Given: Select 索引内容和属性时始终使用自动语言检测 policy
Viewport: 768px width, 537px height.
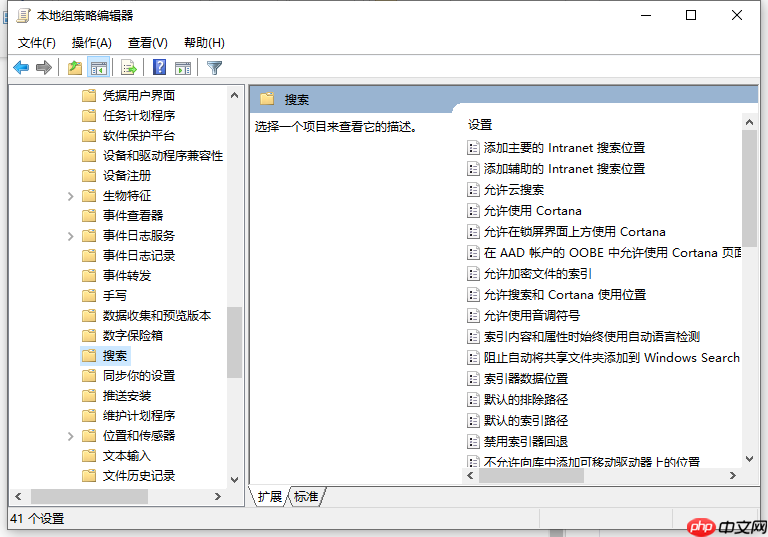Looking at the screenshot, I should tap(592, 337).
